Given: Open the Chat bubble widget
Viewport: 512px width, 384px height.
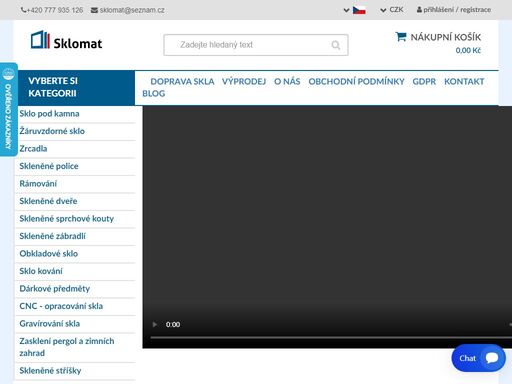Looking at the screenshot, I should 478,358.
